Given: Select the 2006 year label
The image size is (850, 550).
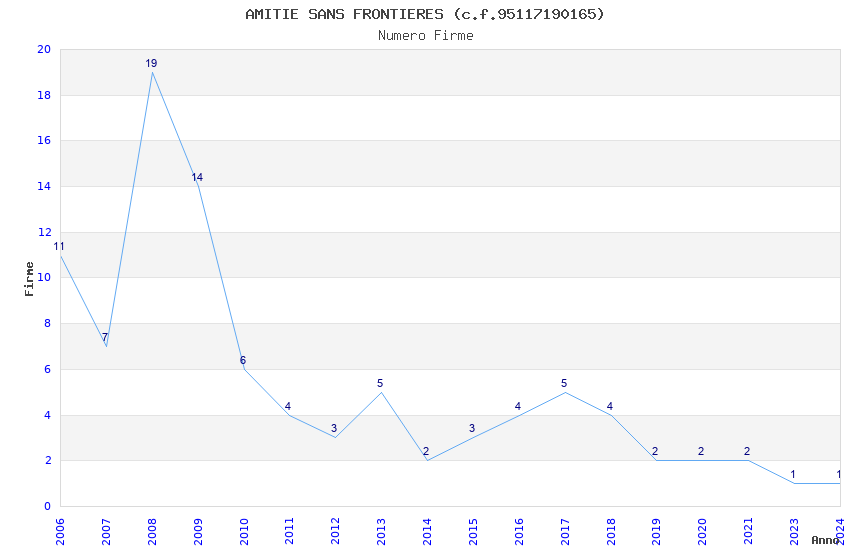Looking at the screenshot, I should [60, 532].
